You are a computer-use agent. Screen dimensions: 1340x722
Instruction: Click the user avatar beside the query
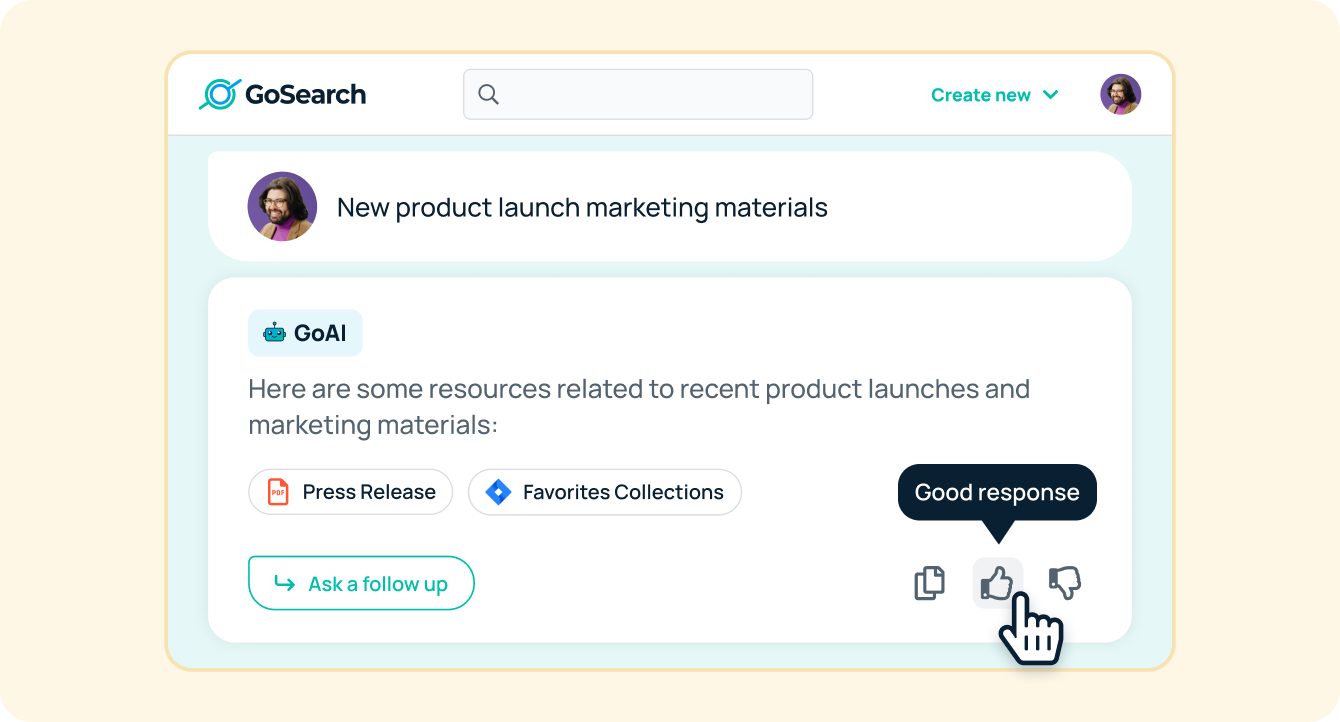(x=281, y=206)
